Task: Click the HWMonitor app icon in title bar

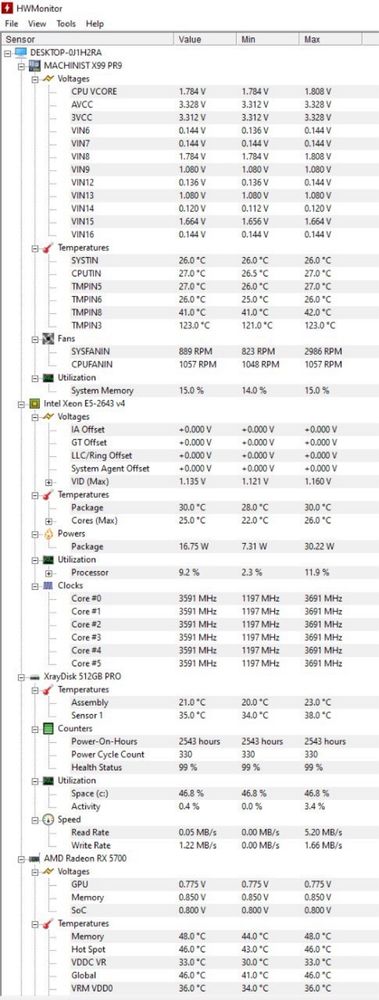Action: [7, 7]
